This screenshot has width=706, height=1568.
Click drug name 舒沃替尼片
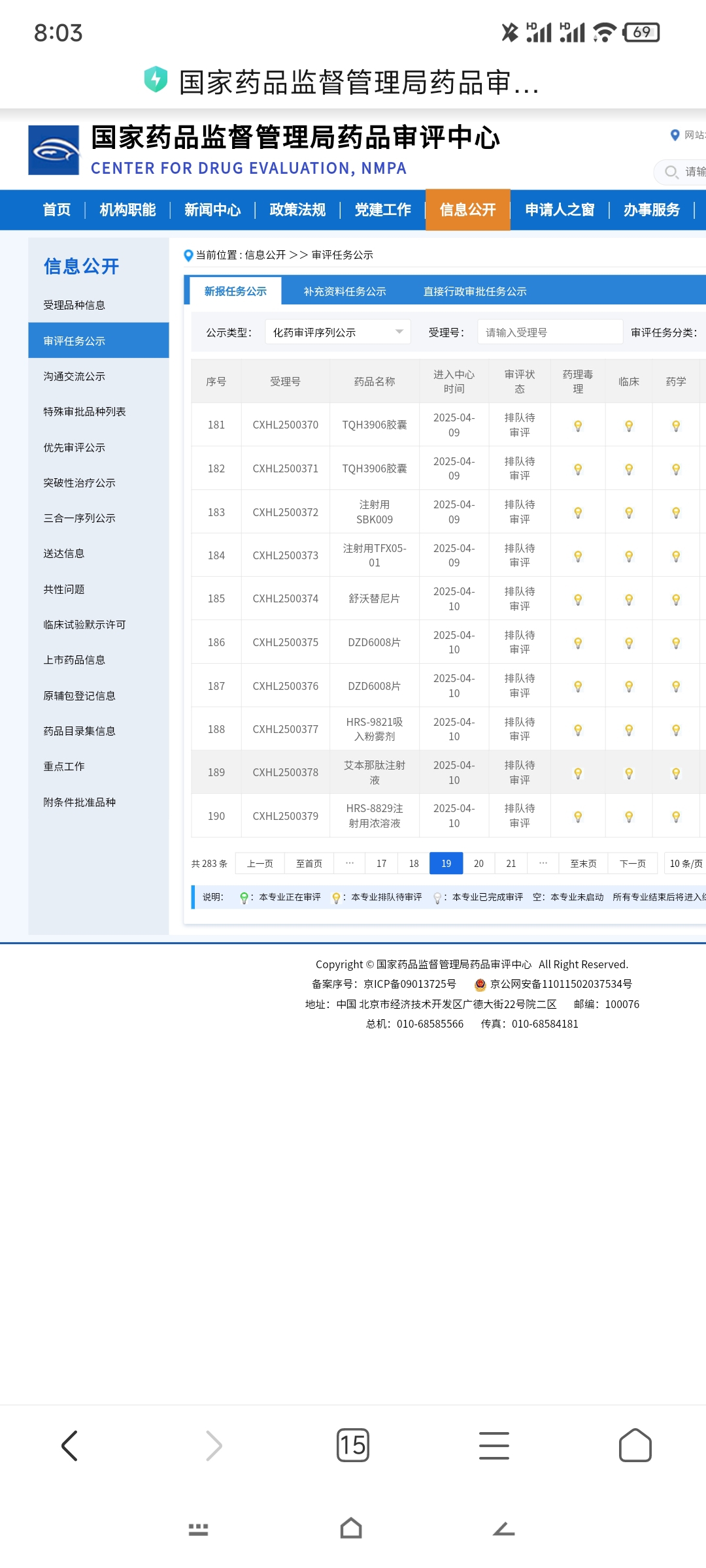pyautogui.click(x=375, y=598)
